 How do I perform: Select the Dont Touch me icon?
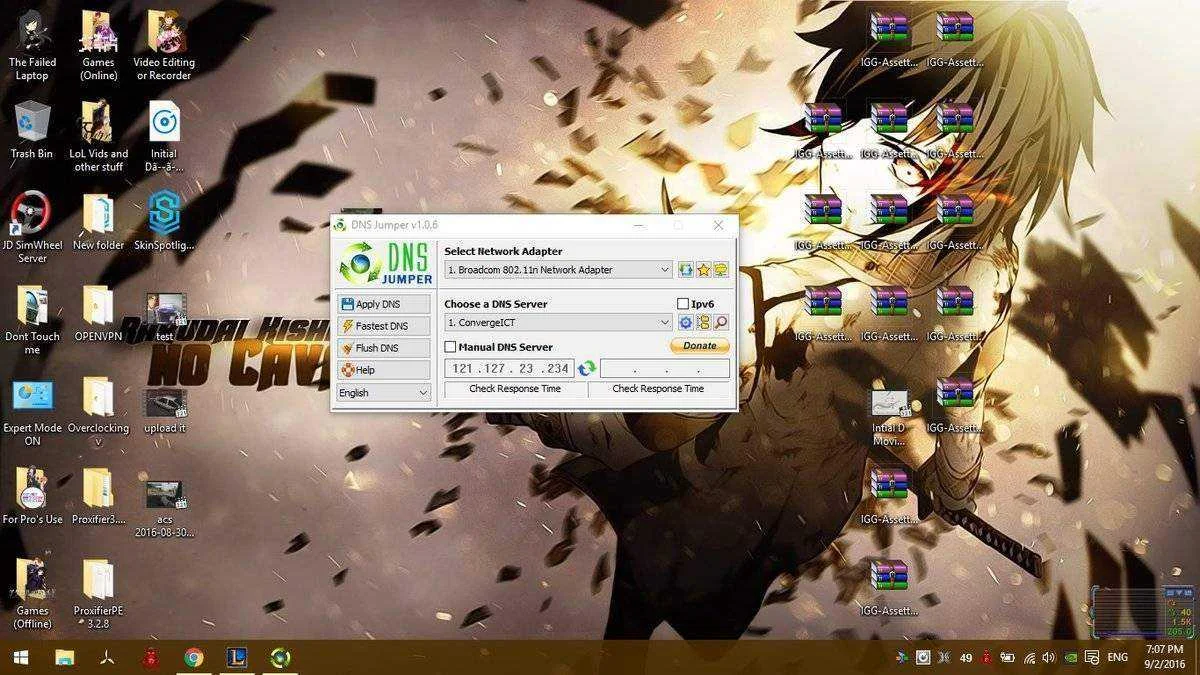pos(32,320)
